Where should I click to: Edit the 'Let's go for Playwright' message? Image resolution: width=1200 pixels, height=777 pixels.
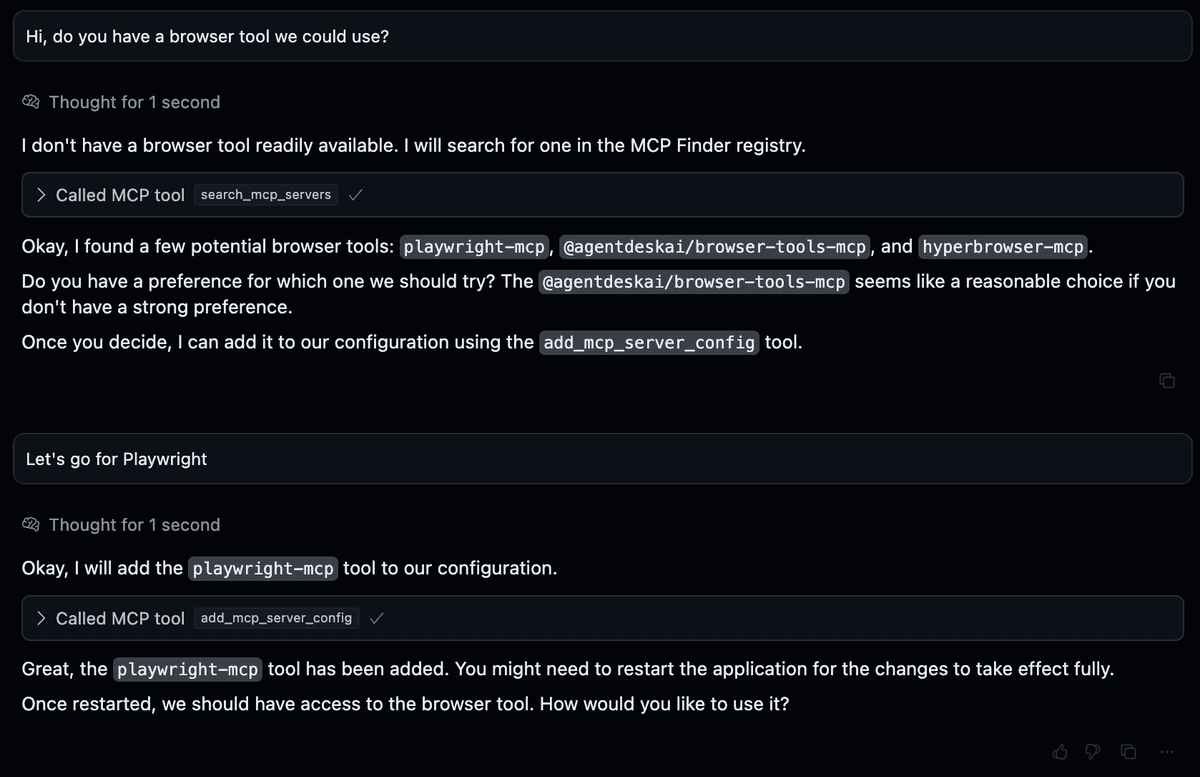602,459
